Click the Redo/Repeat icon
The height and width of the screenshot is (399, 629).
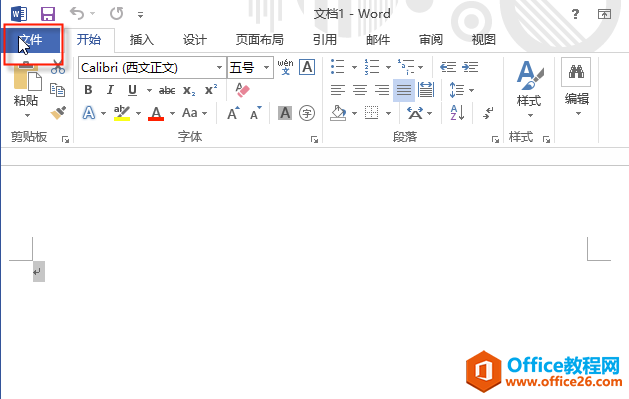pos(116,14)
